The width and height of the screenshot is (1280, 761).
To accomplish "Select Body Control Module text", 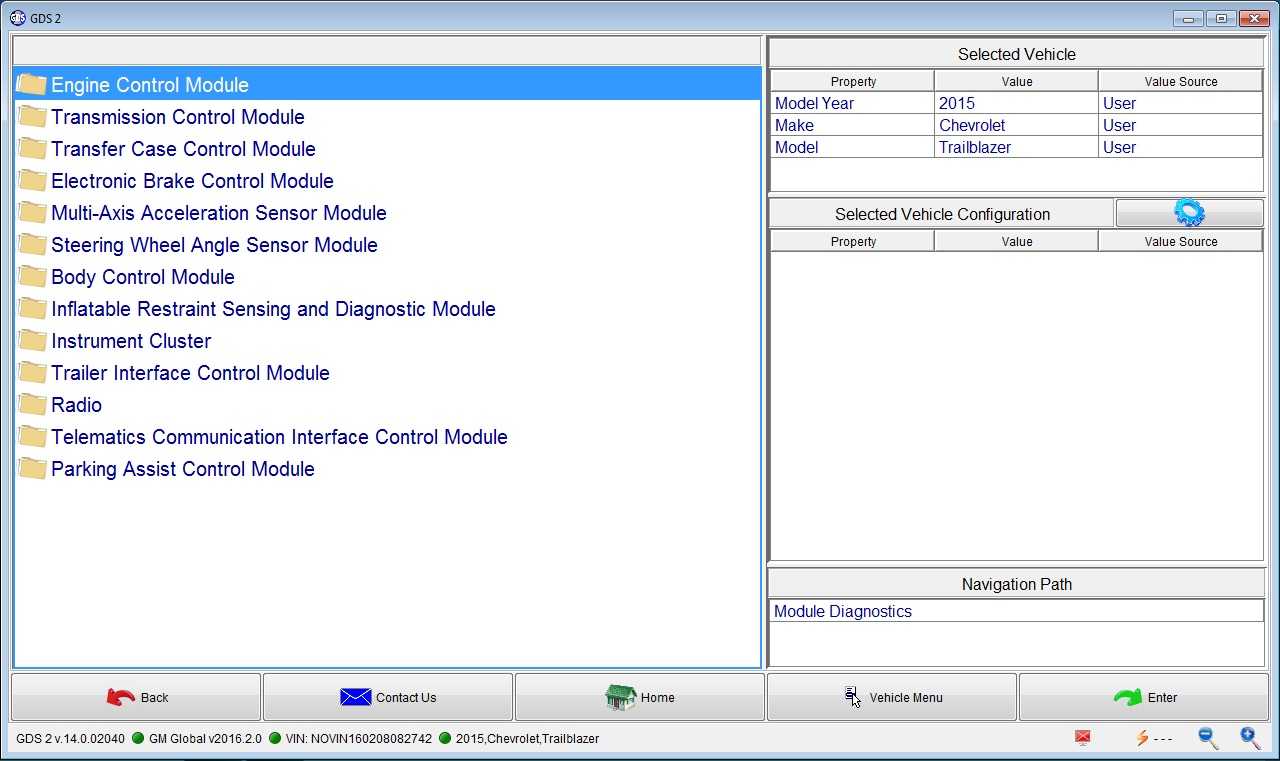I will (143, 277).
